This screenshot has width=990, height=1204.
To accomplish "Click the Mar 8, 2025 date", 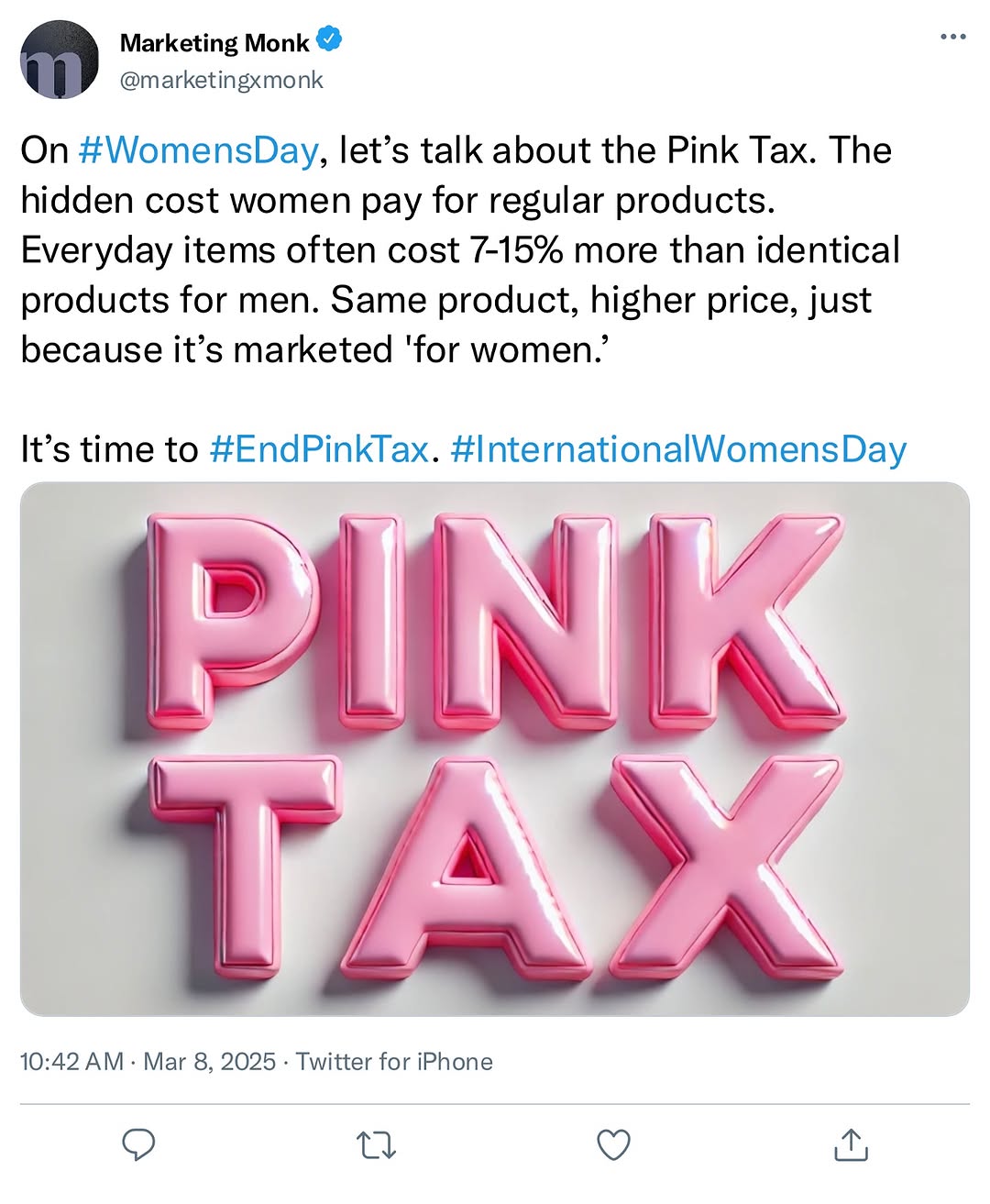I will click(x=210, y=1062).
